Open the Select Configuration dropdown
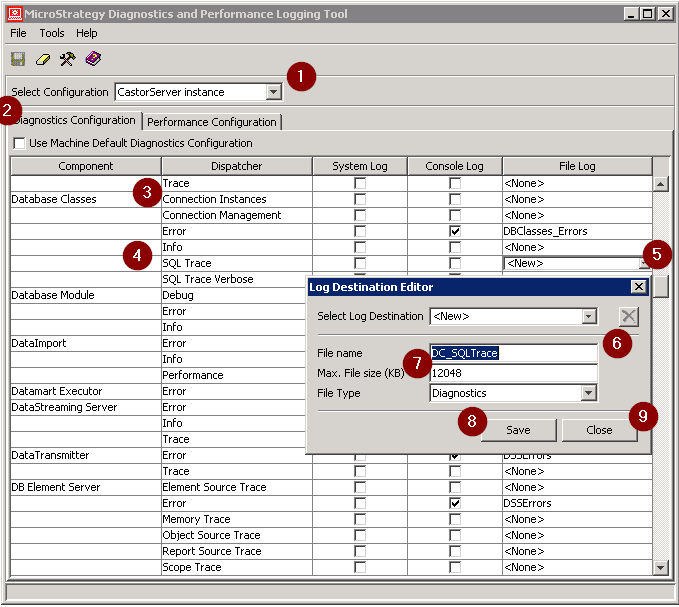The image size is (679, 607). pos(273,92)
